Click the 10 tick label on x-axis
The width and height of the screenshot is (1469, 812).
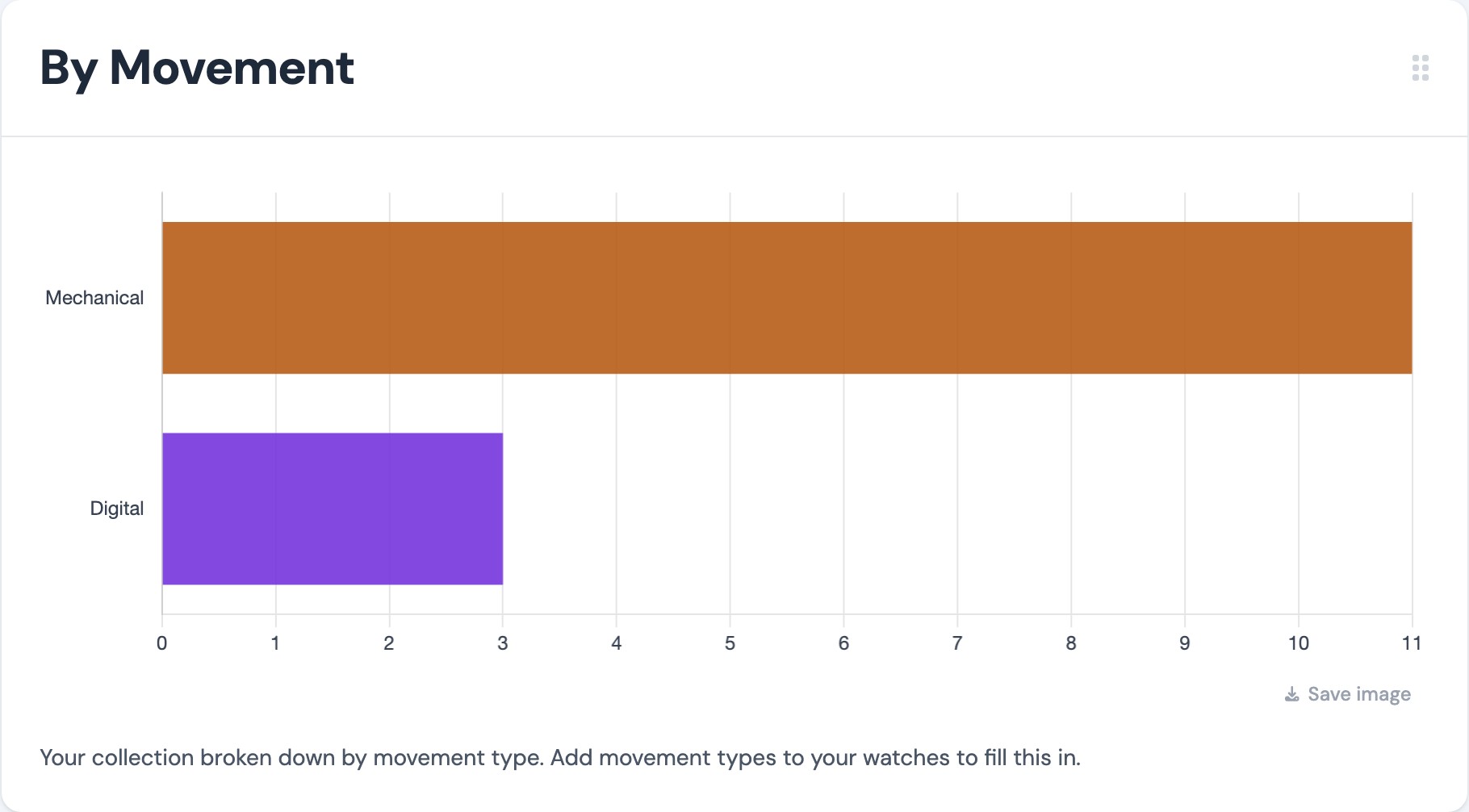click(x=1299, y=643)
